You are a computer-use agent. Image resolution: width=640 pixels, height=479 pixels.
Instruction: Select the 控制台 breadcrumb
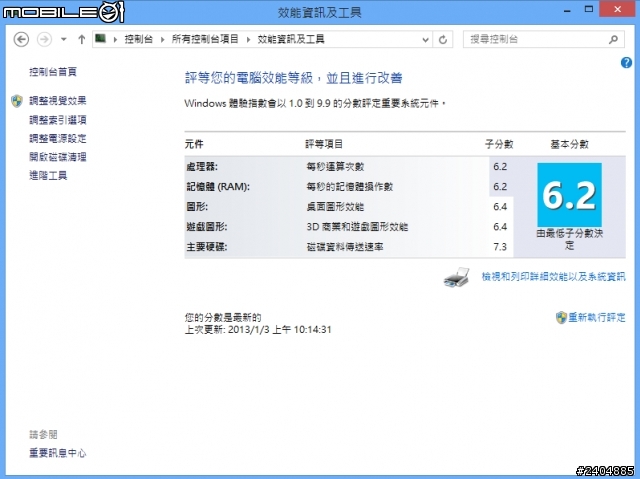click(x=139, y=39)
